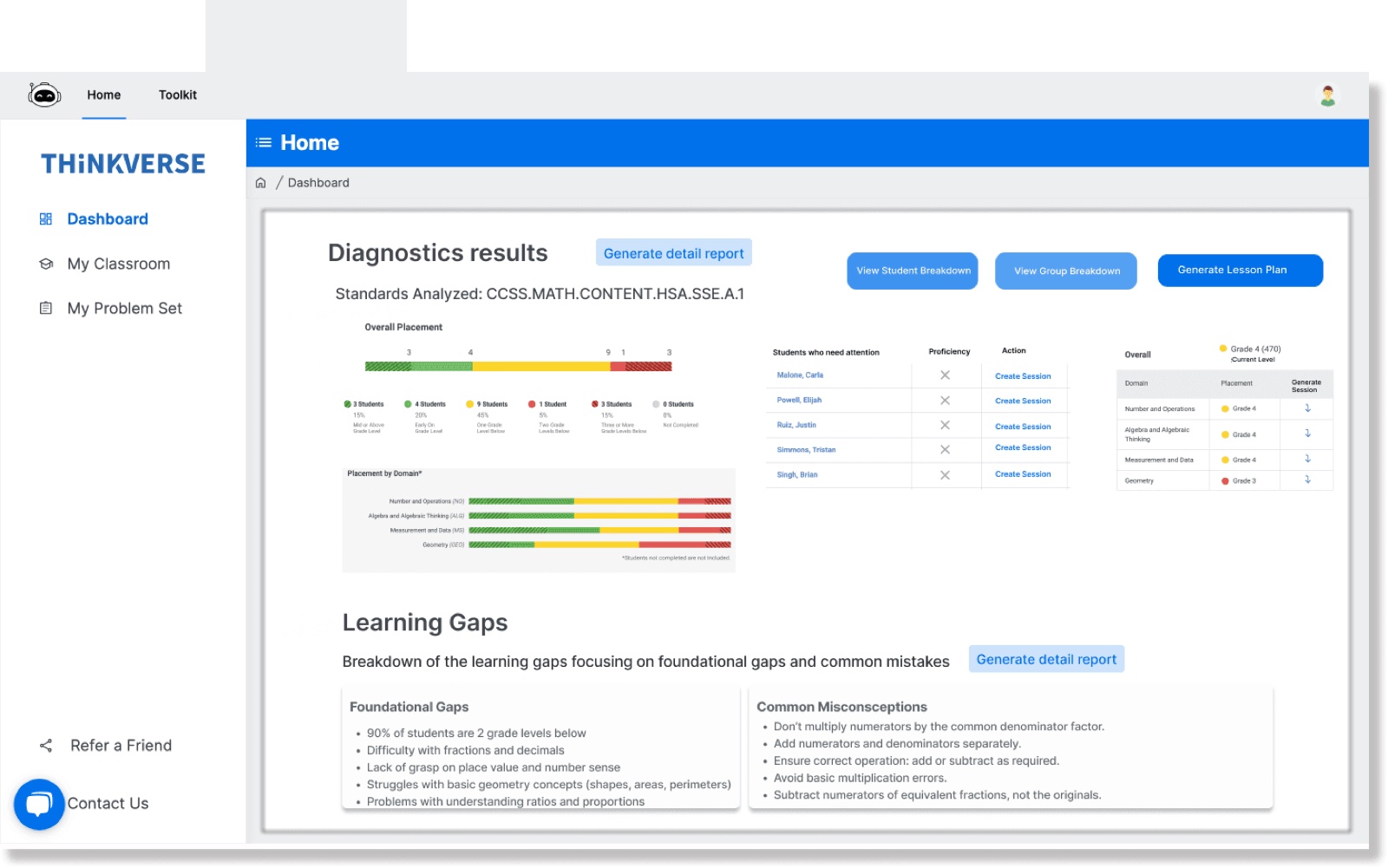This screenshot has height=868, width=1388.
Task: Open My Problem Set from the sidebar
Action: [x=125, y=308]
